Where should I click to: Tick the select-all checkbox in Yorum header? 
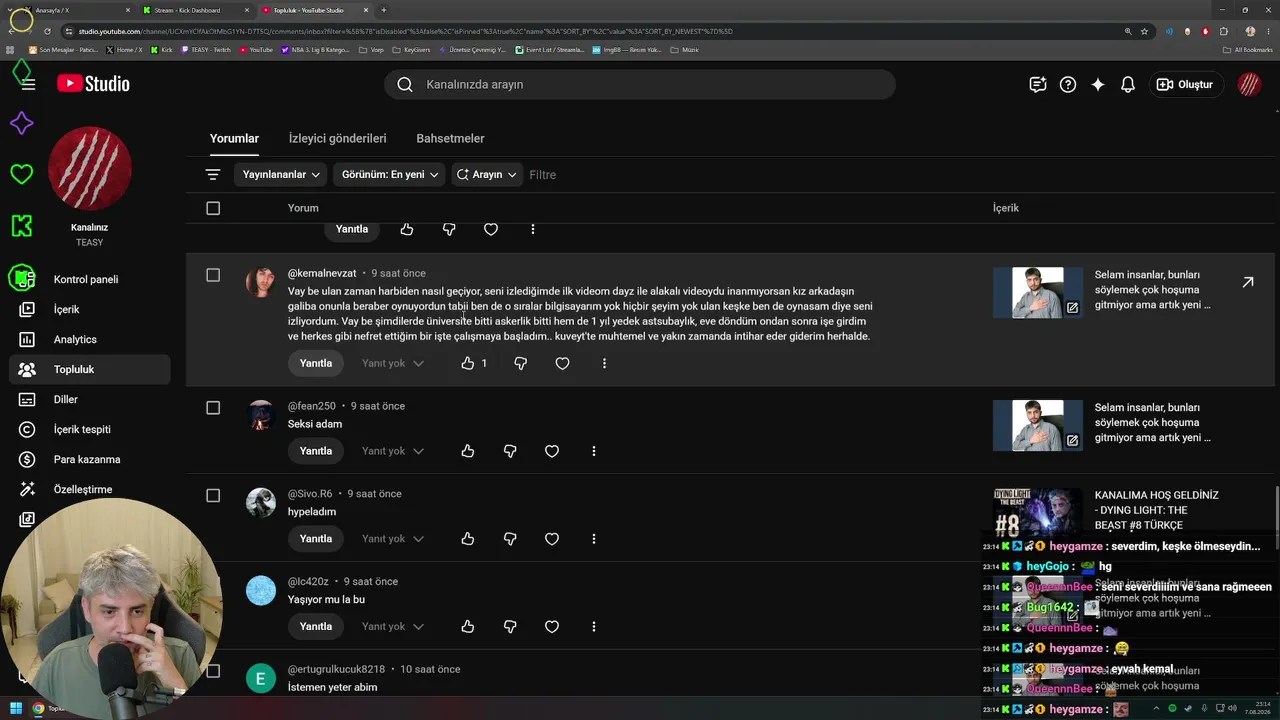coord(213,208)
